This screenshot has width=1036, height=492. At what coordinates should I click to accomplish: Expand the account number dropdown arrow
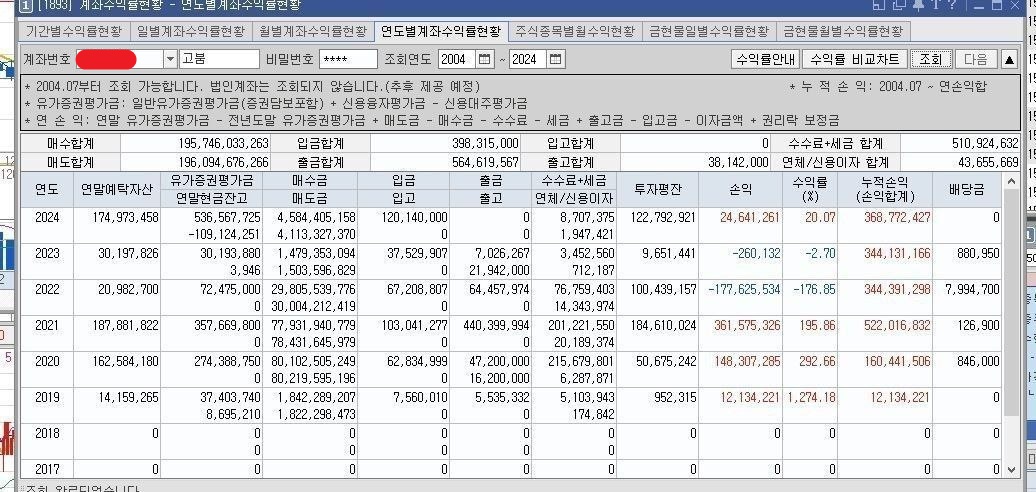click(170, 59)
